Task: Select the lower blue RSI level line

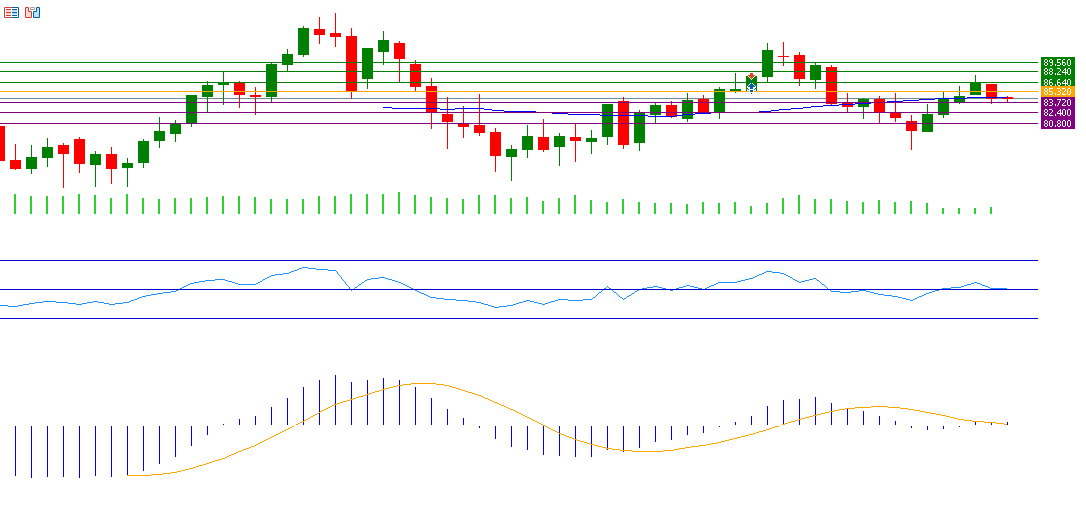Action: pos(500,318)
